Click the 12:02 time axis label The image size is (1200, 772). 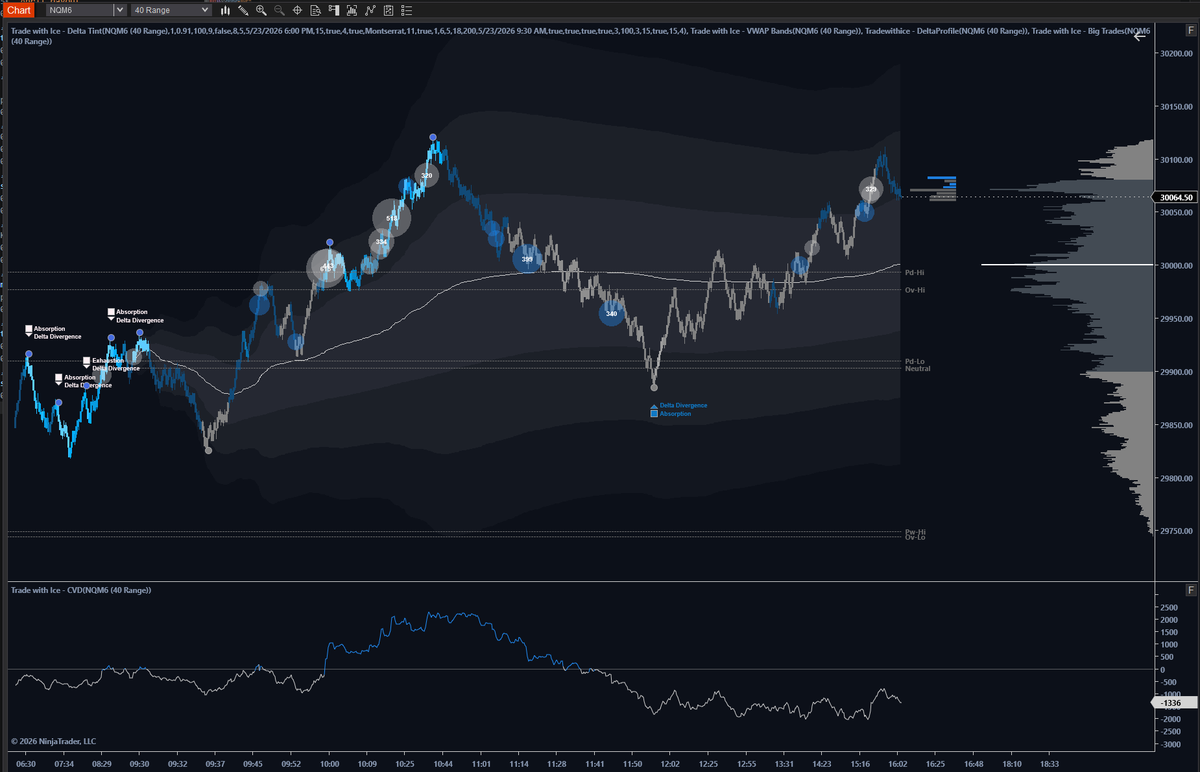coord(669,763)
